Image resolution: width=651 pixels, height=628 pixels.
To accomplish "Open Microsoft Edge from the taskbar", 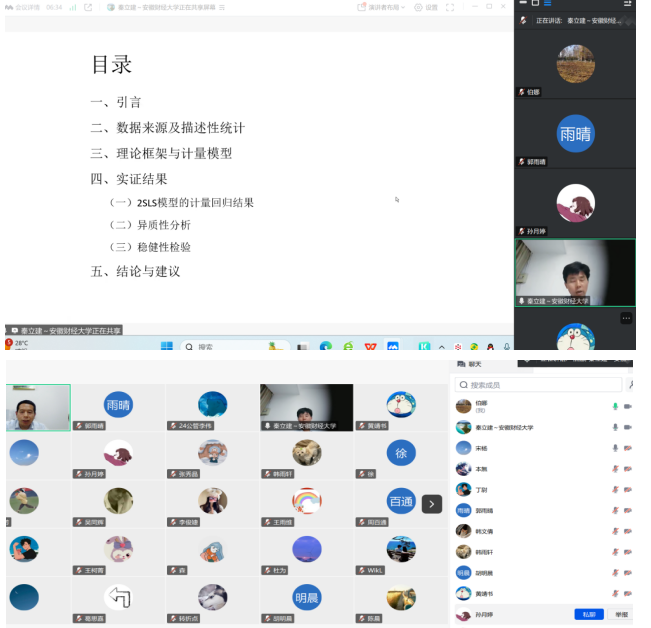I will 326,347.
